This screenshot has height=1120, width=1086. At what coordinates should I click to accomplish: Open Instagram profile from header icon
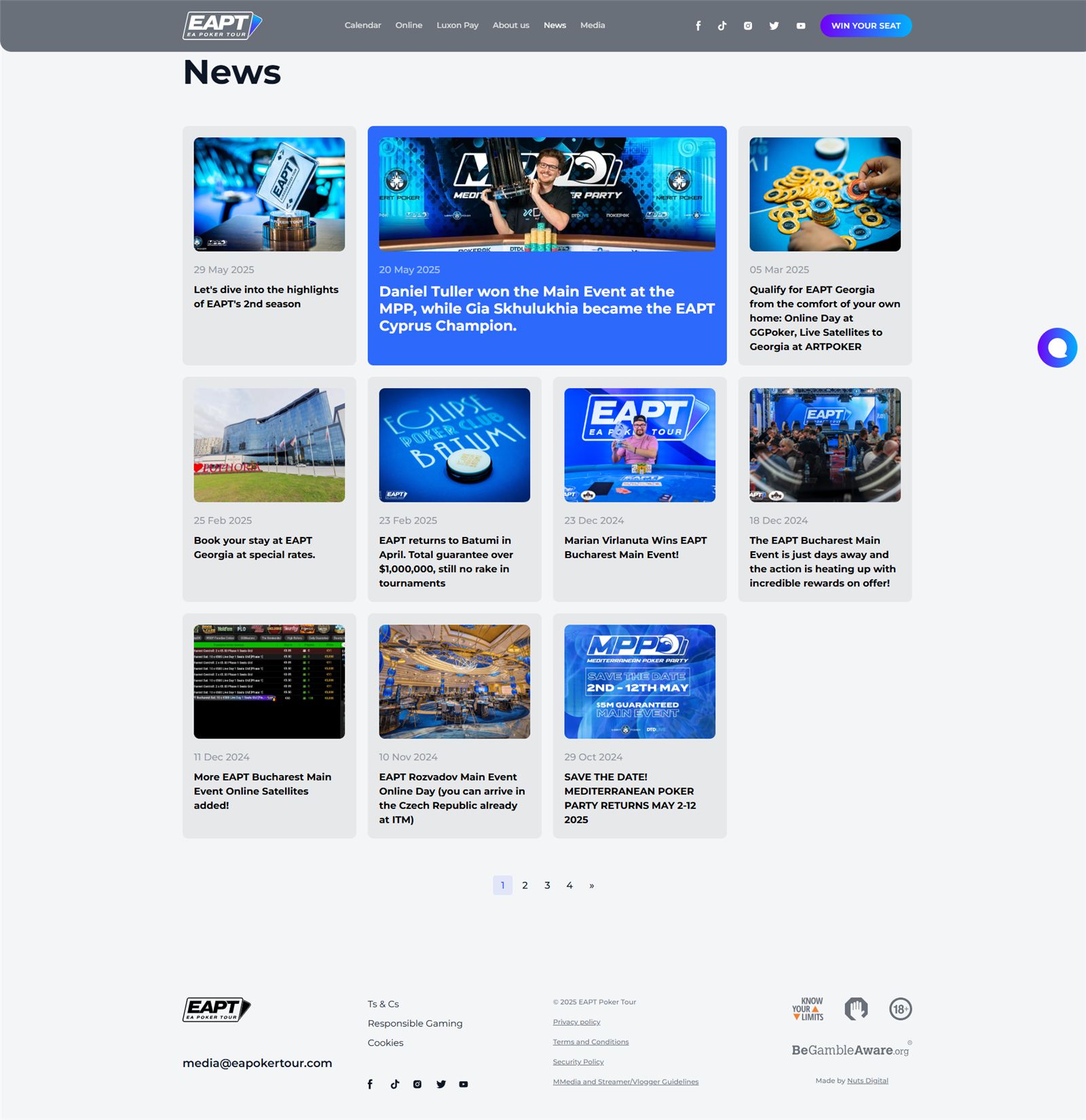[x=747, y=26]
